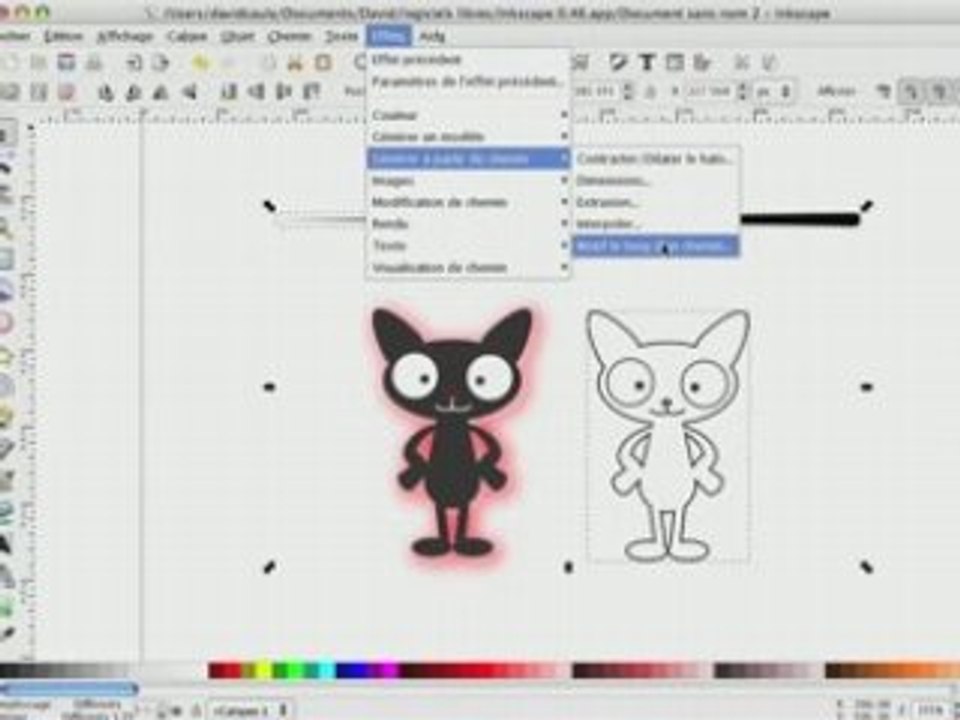Expand the Visualisation de chemin submenu
This screenshot has width=960, height=720.
click(468, 268)
